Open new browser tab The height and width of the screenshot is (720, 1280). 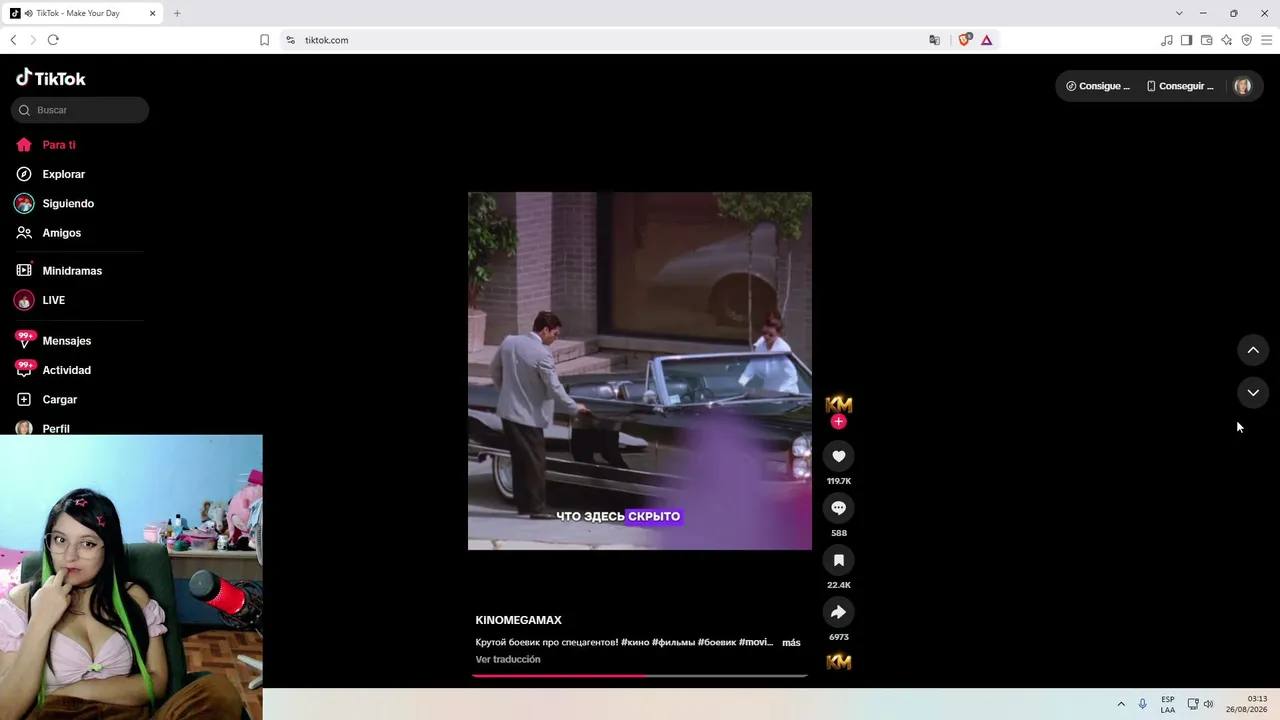[x=177, y=13]
